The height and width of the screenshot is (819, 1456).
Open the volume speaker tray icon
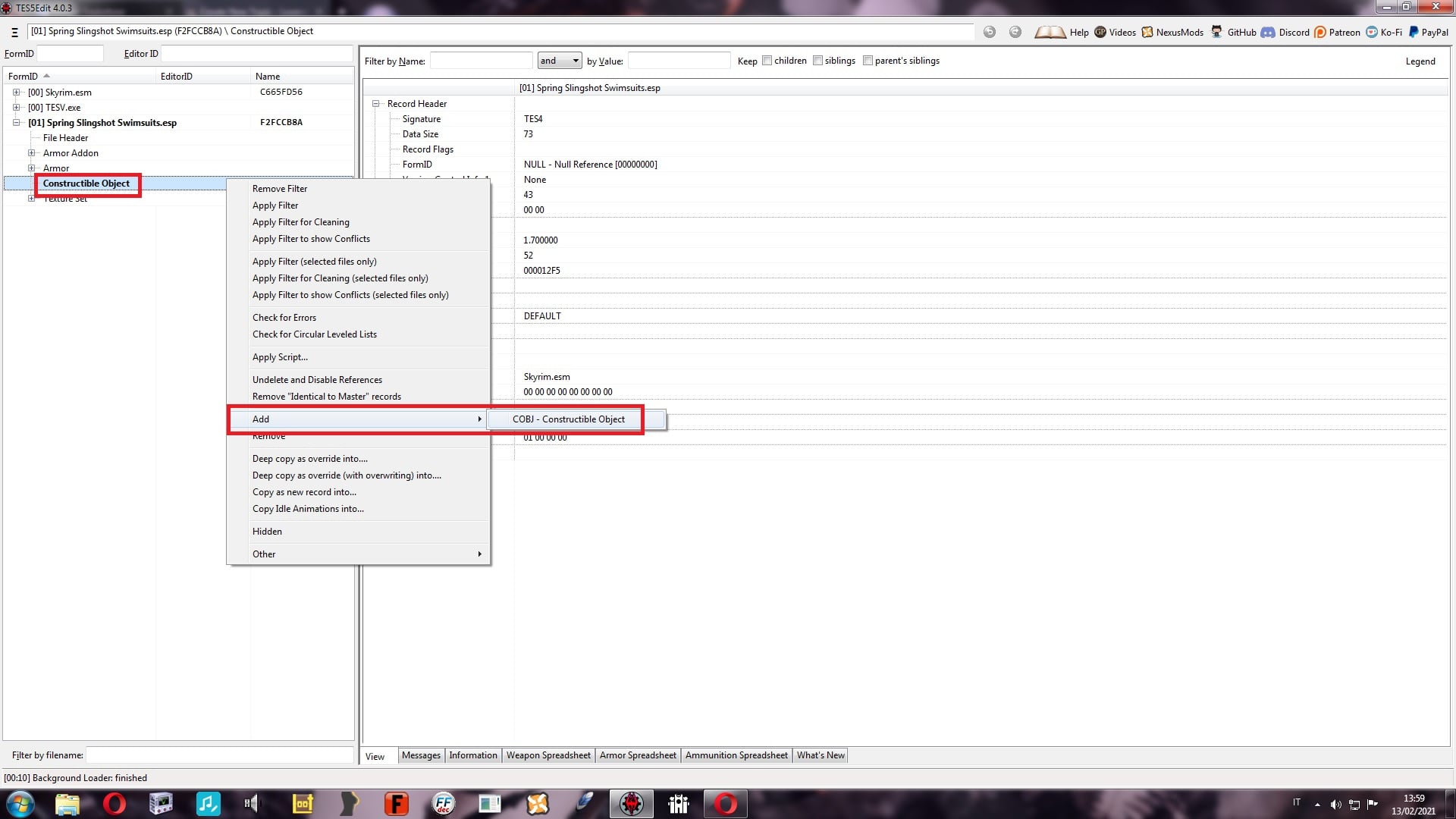pyautogui.click(x=1336, y=805)
